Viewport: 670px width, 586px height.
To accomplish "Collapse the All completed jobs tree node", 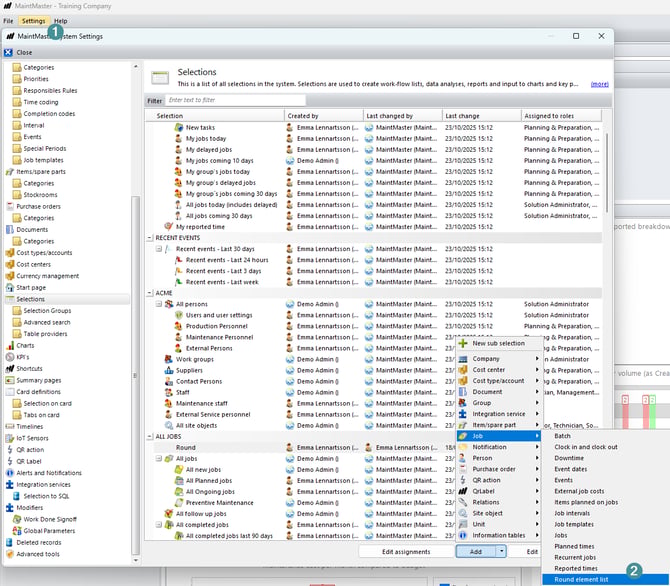I will click(159, 524).
